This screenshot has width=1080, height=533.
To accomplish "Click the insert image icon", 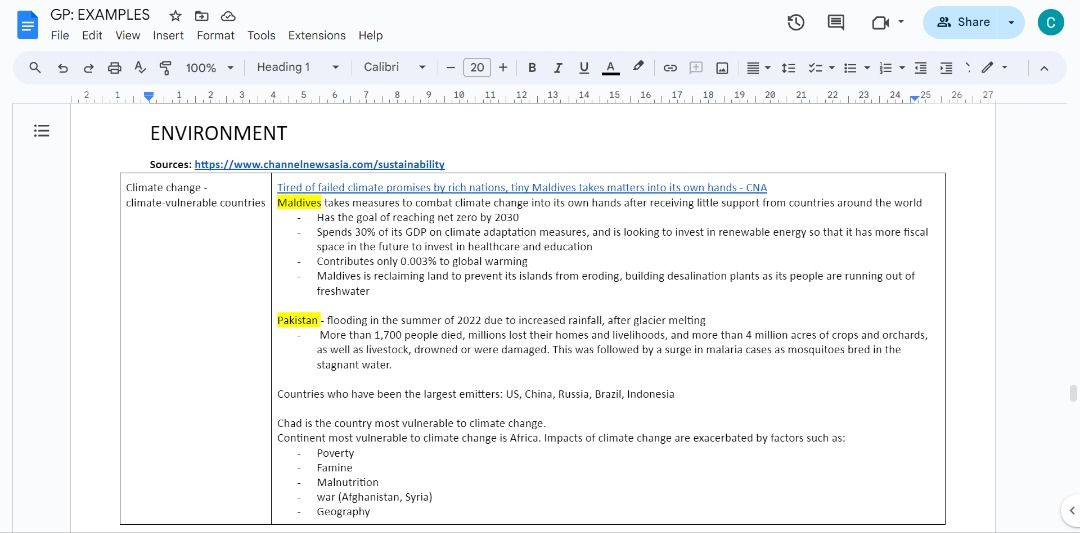I will coord(722,68).
